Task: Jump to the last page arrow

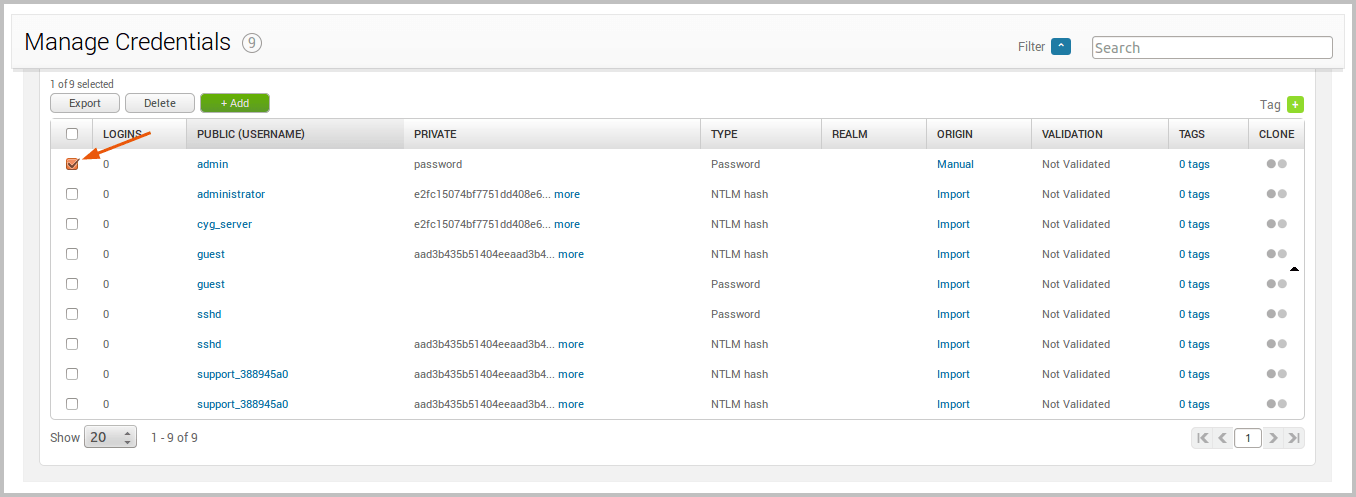Action: (1294, 438)
